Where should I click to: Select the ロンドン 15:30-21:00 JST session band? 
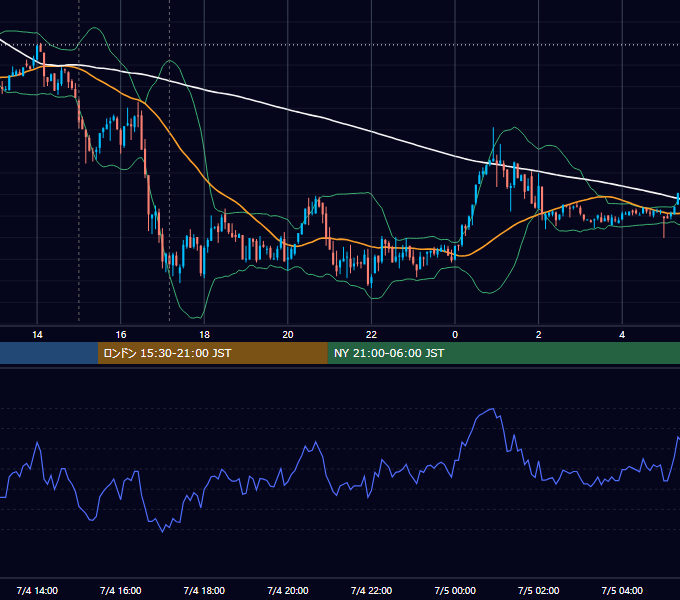pyautogui.click(x=212, y=353)
